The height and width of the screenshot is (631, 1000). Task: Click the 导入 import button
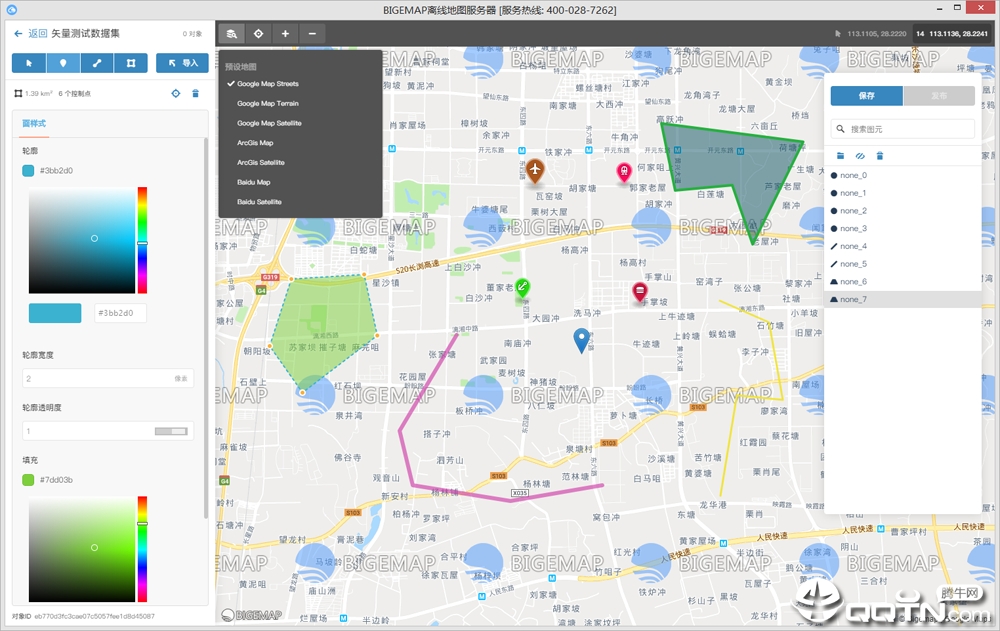click(182, 63)
